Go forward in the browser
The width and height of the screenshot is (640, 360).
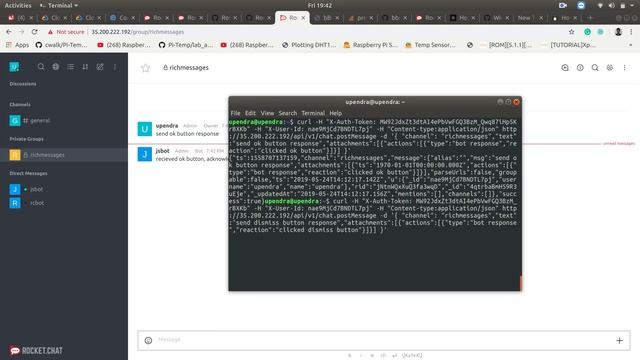(x=22, y=32)
